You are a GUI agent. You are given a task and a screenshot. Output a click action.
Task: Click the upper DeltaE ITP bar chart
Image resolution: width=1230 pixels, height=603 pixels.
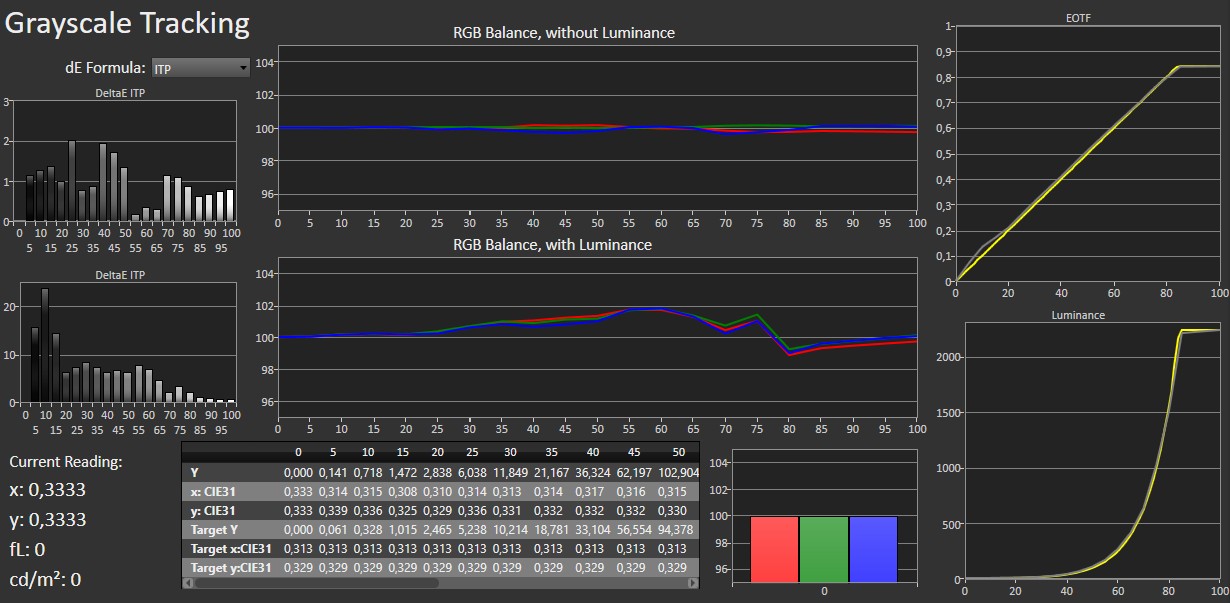point(125,162)
